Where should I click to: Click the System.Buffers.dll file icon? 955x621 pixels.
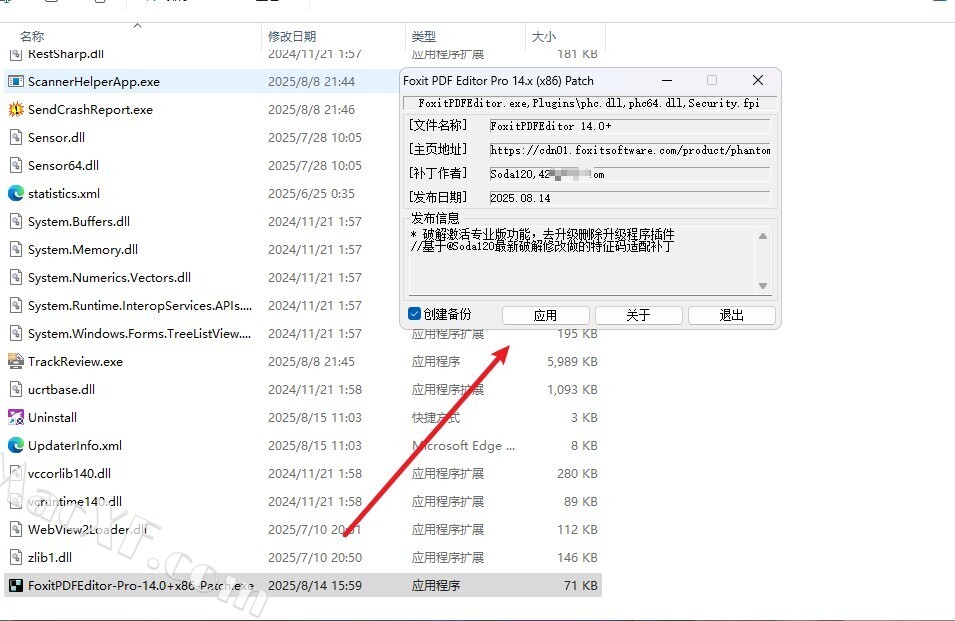(16, 222)
